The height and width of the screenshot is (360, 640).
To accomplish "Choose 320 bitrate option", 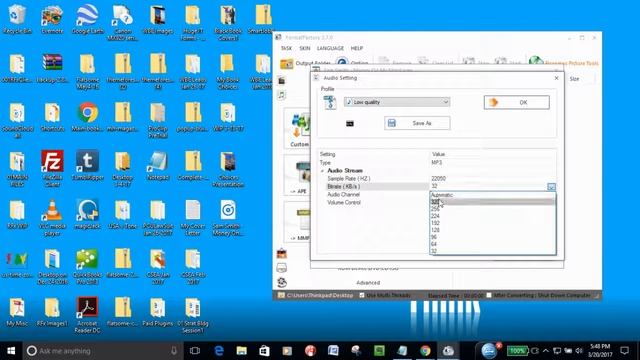I will pyautogui.click(x=492, y=202).
